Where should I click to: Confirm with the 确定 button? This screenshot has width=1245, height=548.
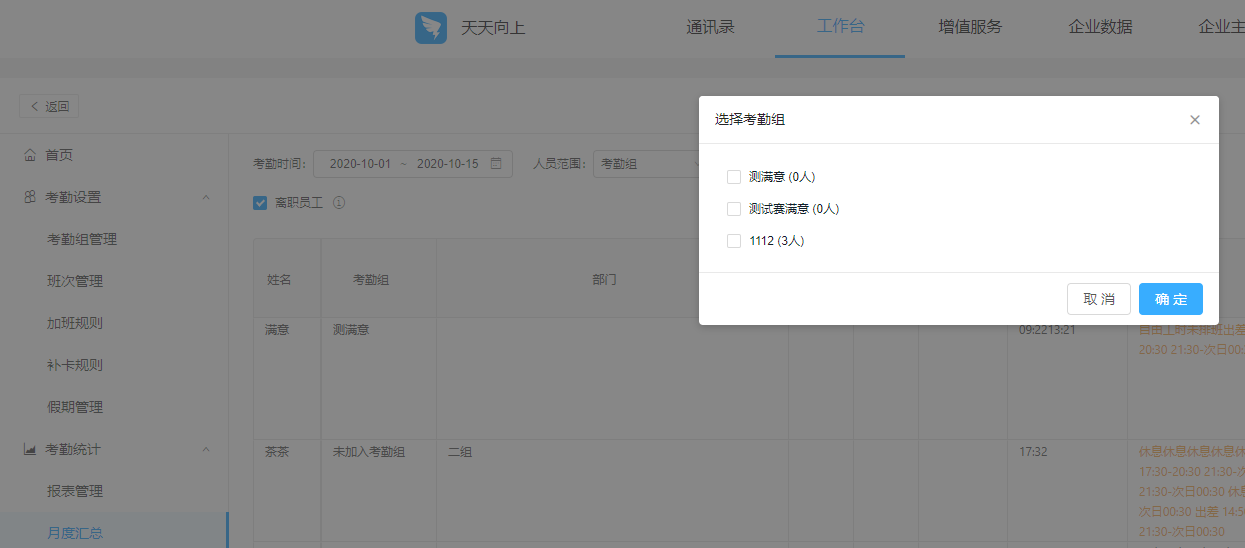(x=1171, y=299)
